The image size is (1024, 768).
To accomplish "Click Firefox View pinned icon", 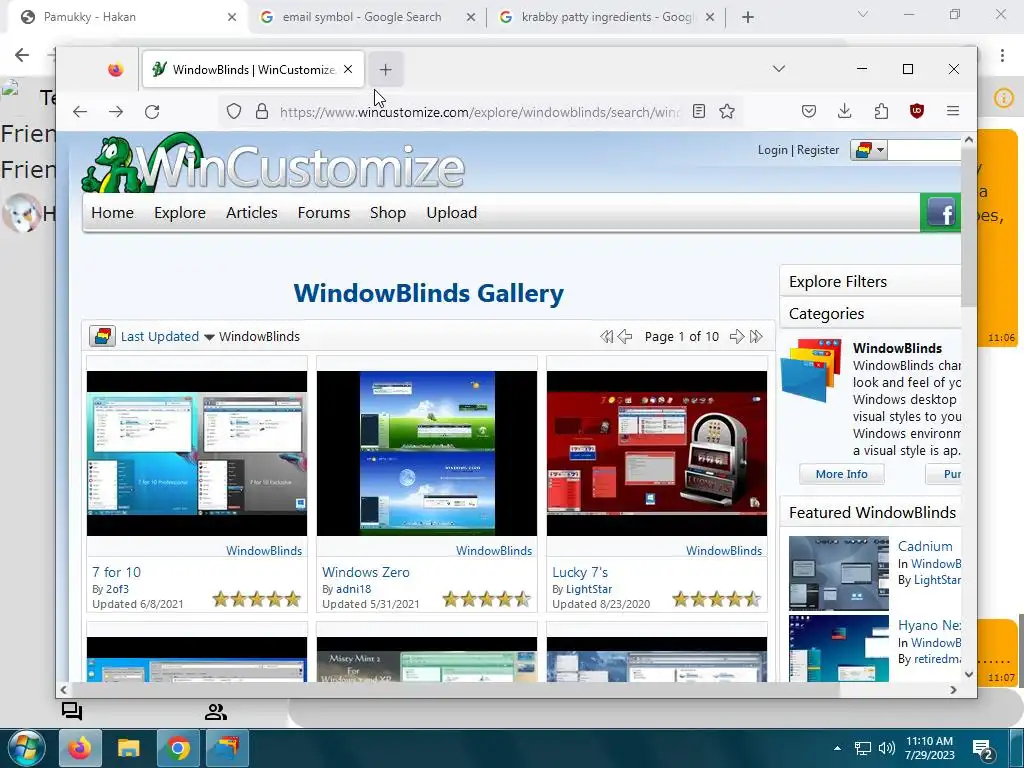I will point(116,69).
